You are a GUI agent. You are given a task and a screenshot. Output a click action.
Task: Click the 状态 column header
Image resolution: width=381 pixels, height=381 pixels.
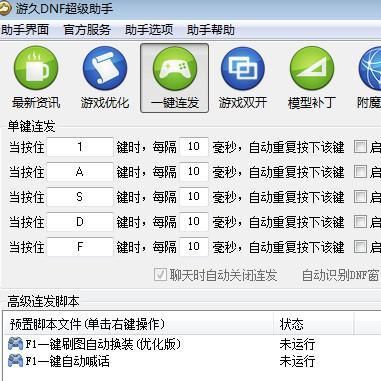click(314, 324)
